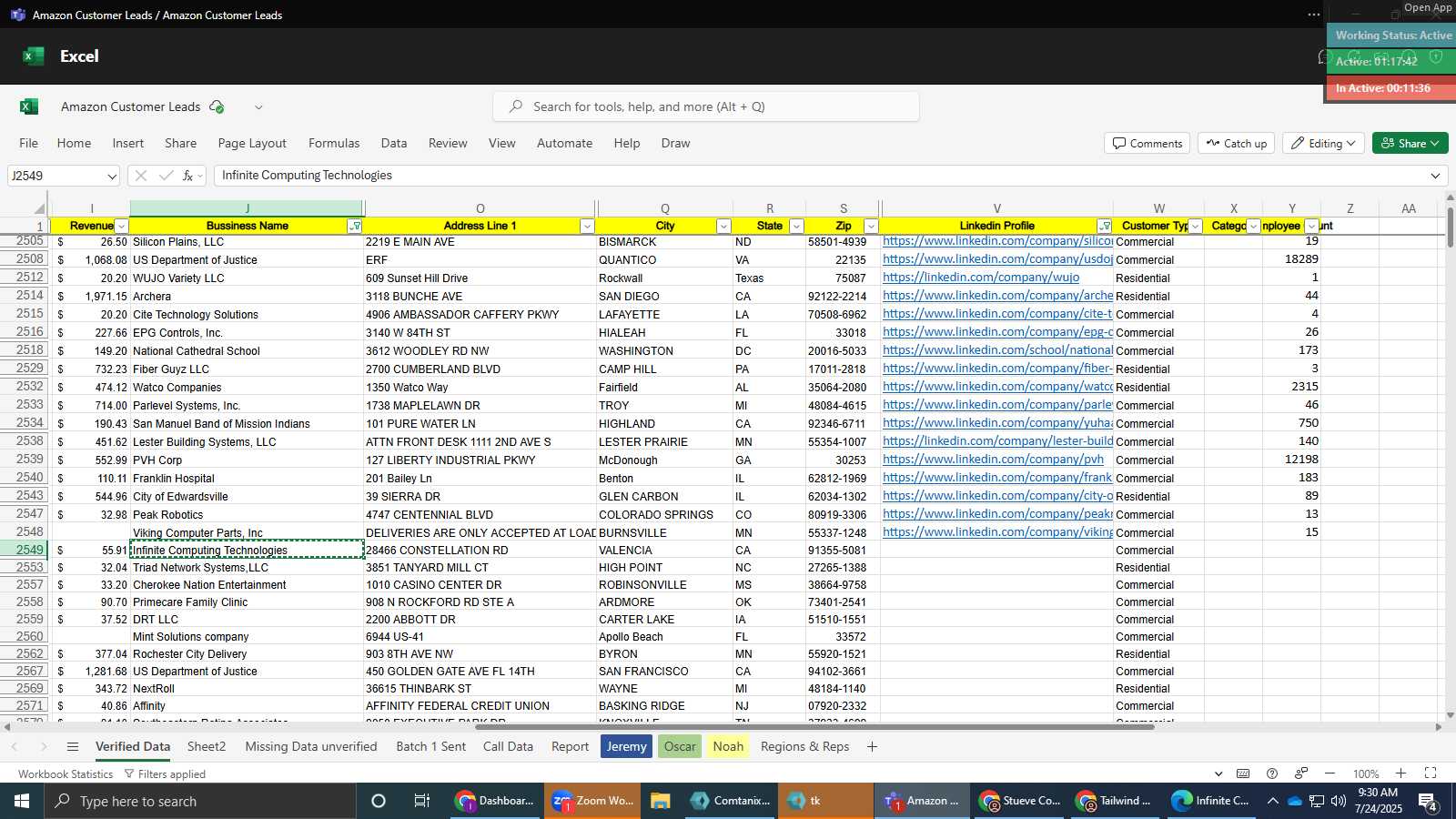Switch to the Jeremy sheet tab
Screen dimensions: 1456x819
(x=626, y=747)
